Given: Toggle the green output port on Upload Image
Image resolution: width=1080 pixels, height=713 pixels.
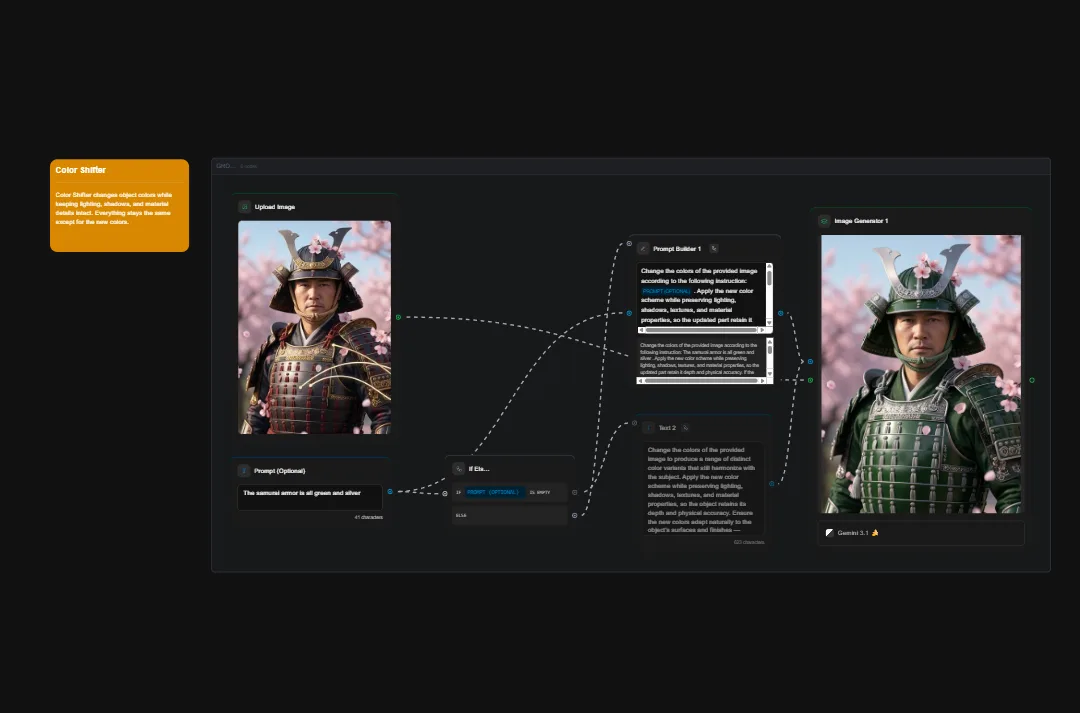Looking at the screenshot, I should pos(399,317).
